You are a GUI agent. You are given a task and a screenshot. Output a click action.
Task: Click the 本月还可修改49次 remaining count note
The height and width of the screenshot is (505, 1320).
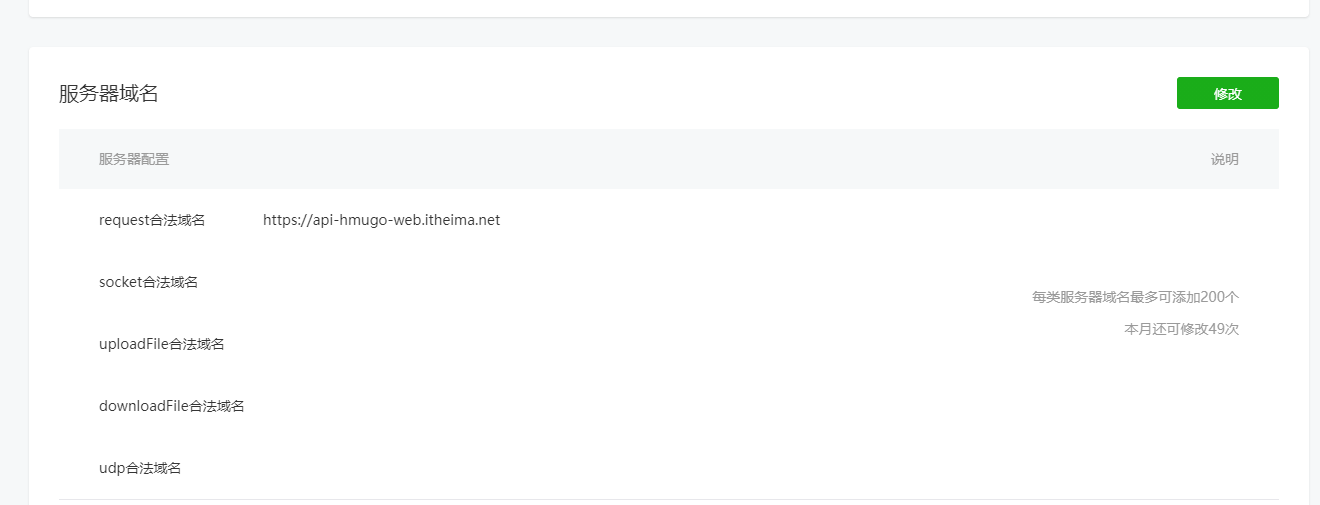point(1181,329)
